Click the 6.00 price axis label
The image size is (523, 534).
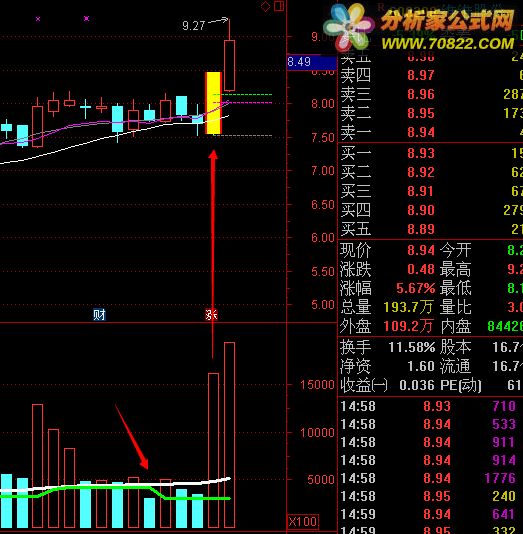pos(323,238)
